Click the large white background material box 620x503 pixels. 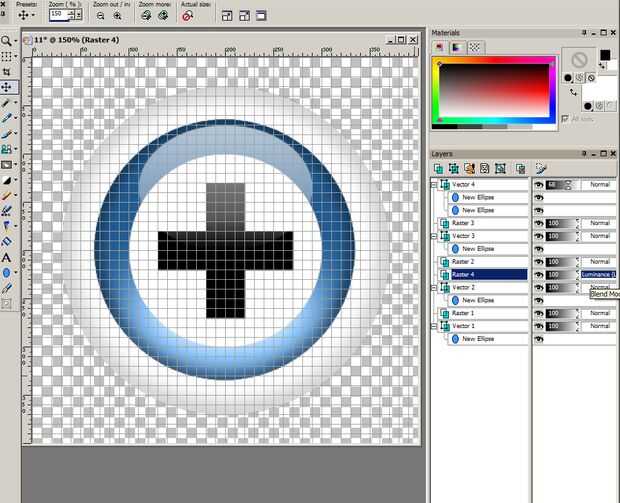[x=599, y=89]
